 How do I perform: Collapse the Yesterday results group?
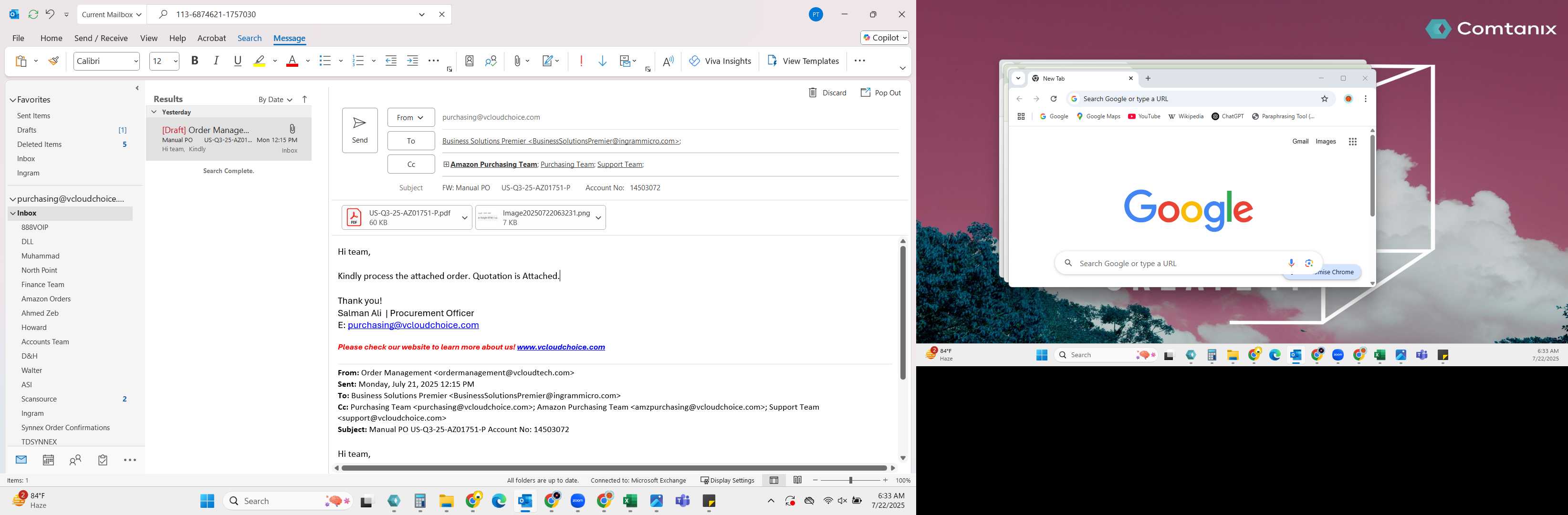pyautogui.click(x=154, y=112)
